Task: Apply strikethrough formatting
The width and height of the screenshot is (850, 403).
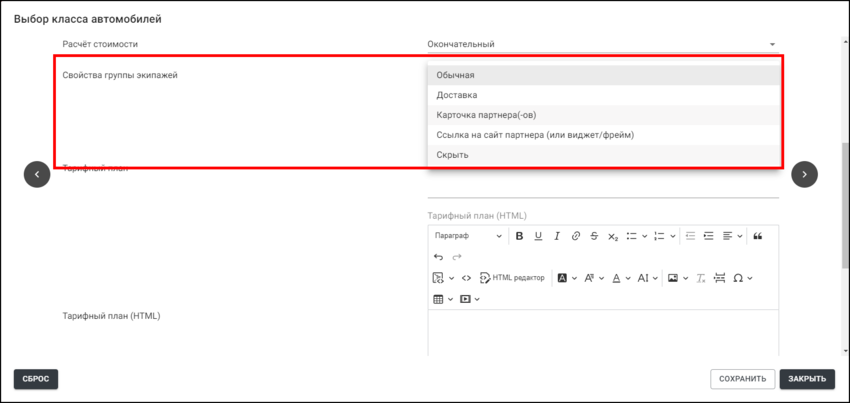Action: coord(594,236)
